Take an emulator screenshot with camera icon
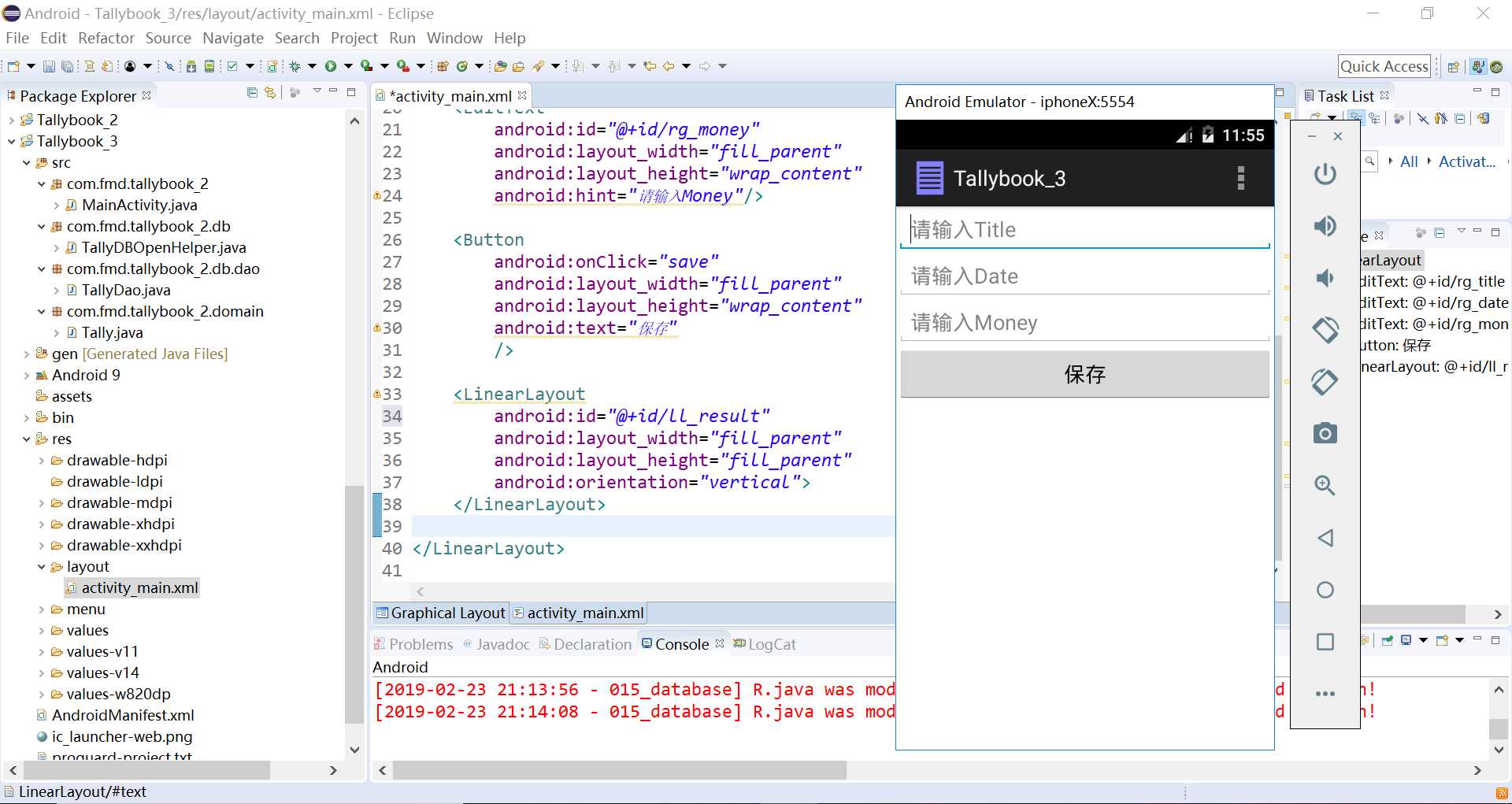The width and height of the screenshot is (1512, 804). pyautogui.click(x=1325, y=433)
